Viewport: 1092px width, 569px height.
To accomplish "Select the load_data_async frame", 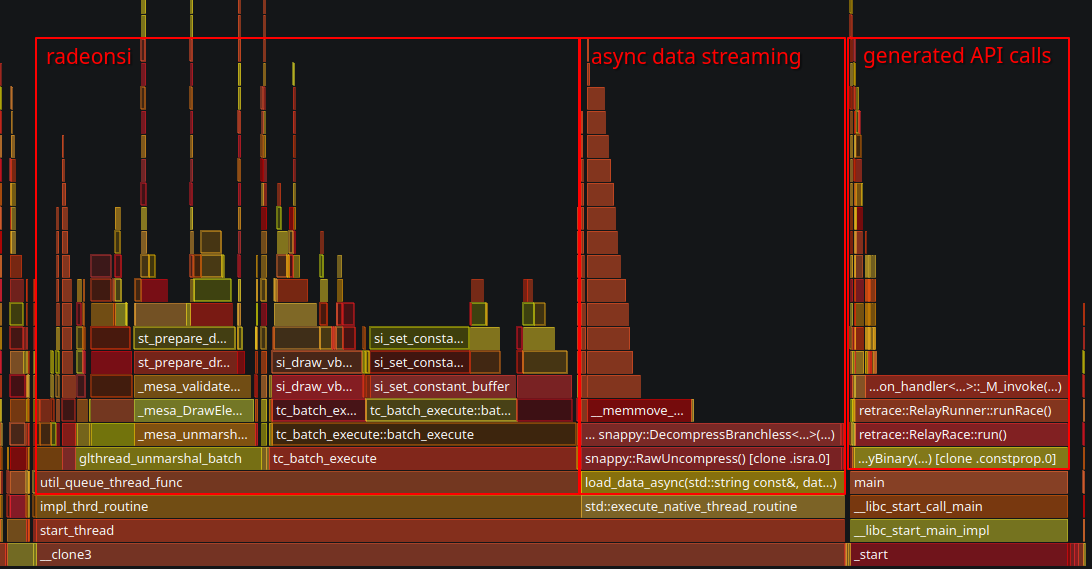I will (x=712, y=482).
